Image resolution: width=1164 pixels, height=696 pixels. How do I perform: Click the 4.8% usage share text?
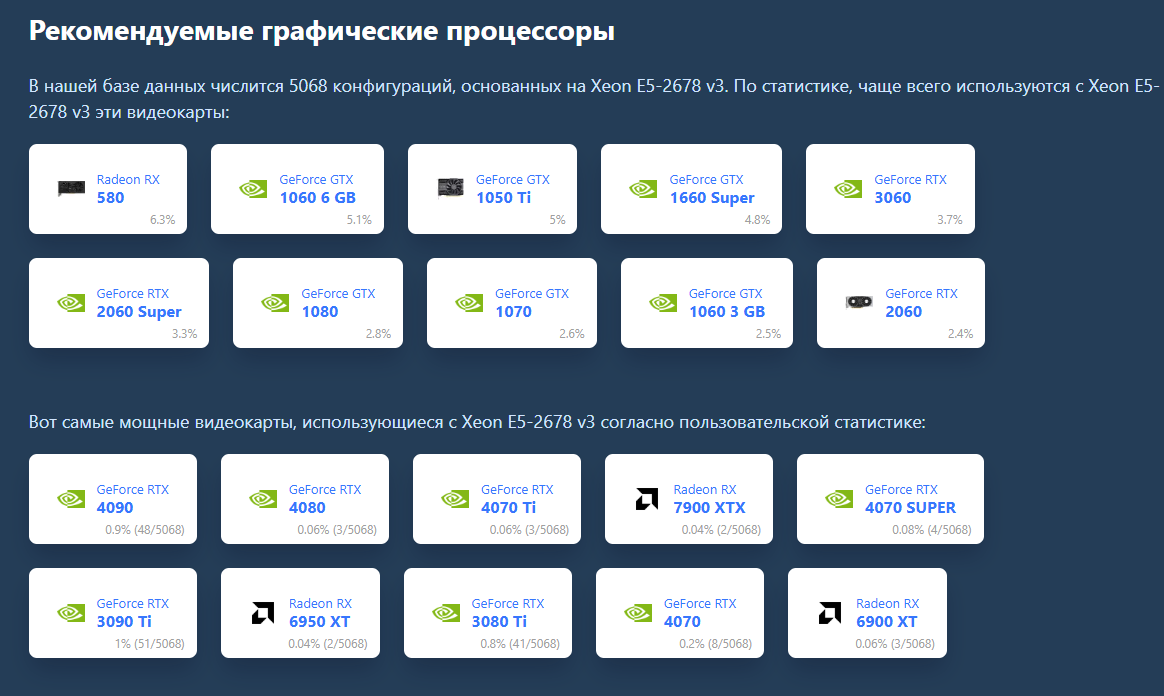click(757, 220)
